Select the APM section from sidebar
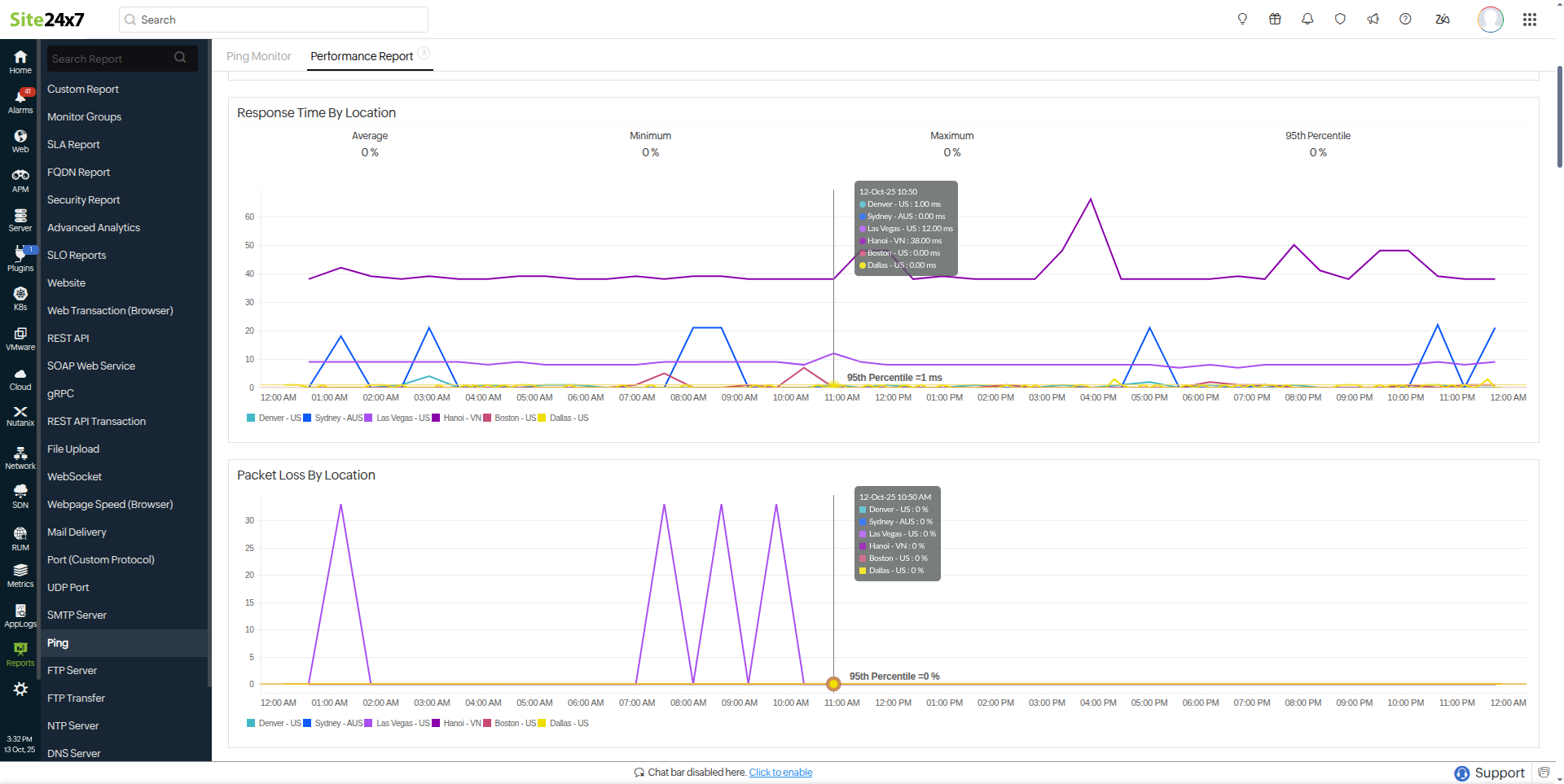This screenshot has height=784, width=1564. [x=20, y=178]
